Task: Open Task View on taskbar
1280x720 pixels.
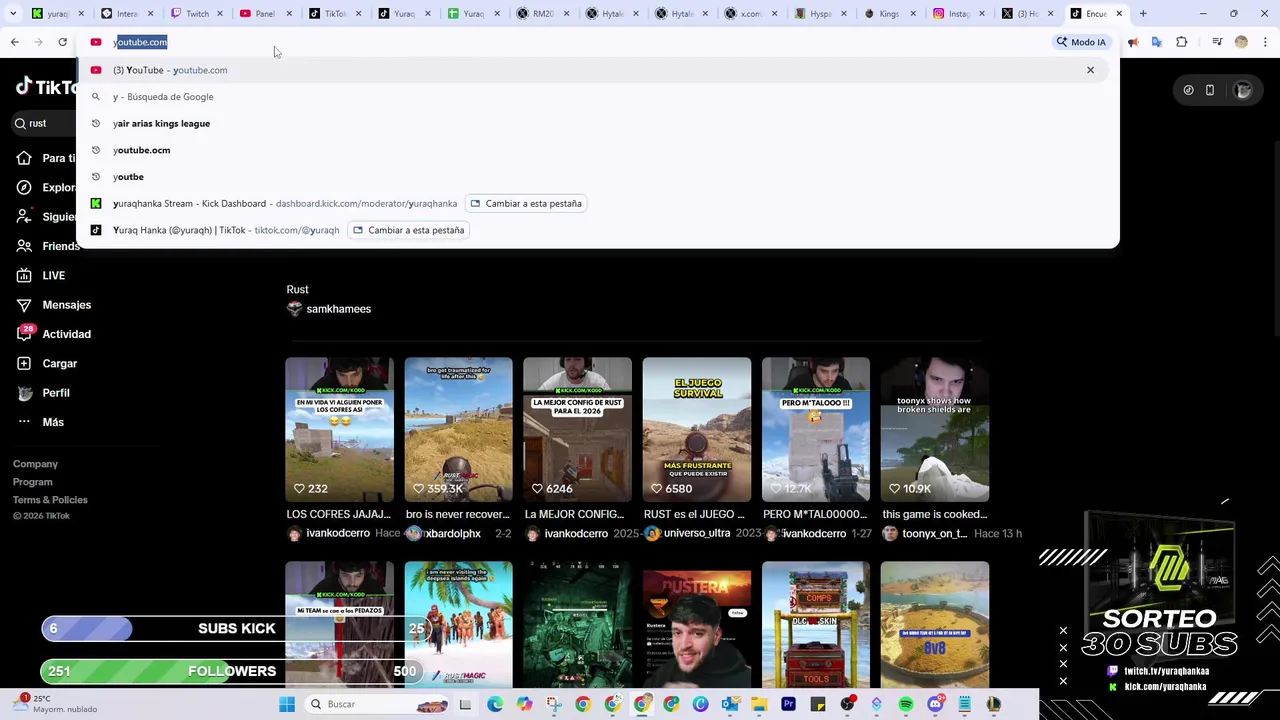Action: click(465, 704)
